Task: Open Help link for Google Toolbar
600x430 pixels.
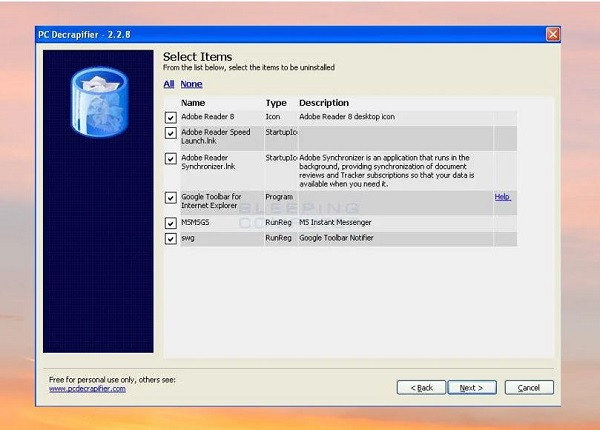Action: (x=502, y=197)
